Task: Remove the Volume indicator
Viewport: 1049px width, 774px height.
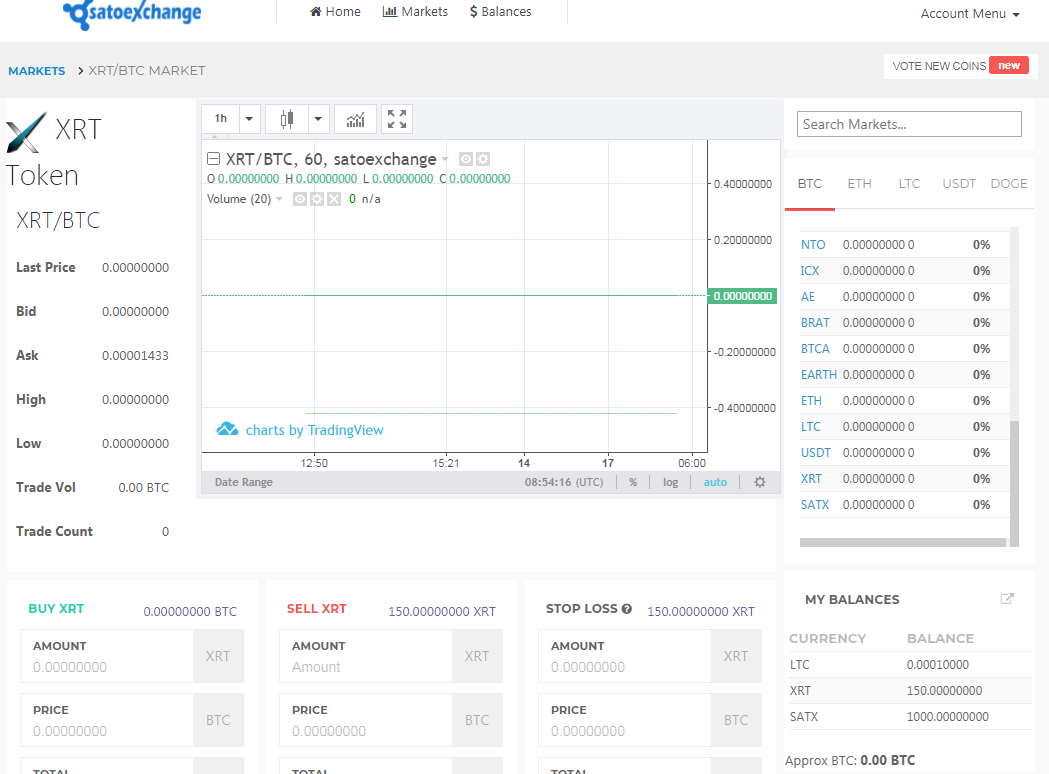Action: (334, 199)
